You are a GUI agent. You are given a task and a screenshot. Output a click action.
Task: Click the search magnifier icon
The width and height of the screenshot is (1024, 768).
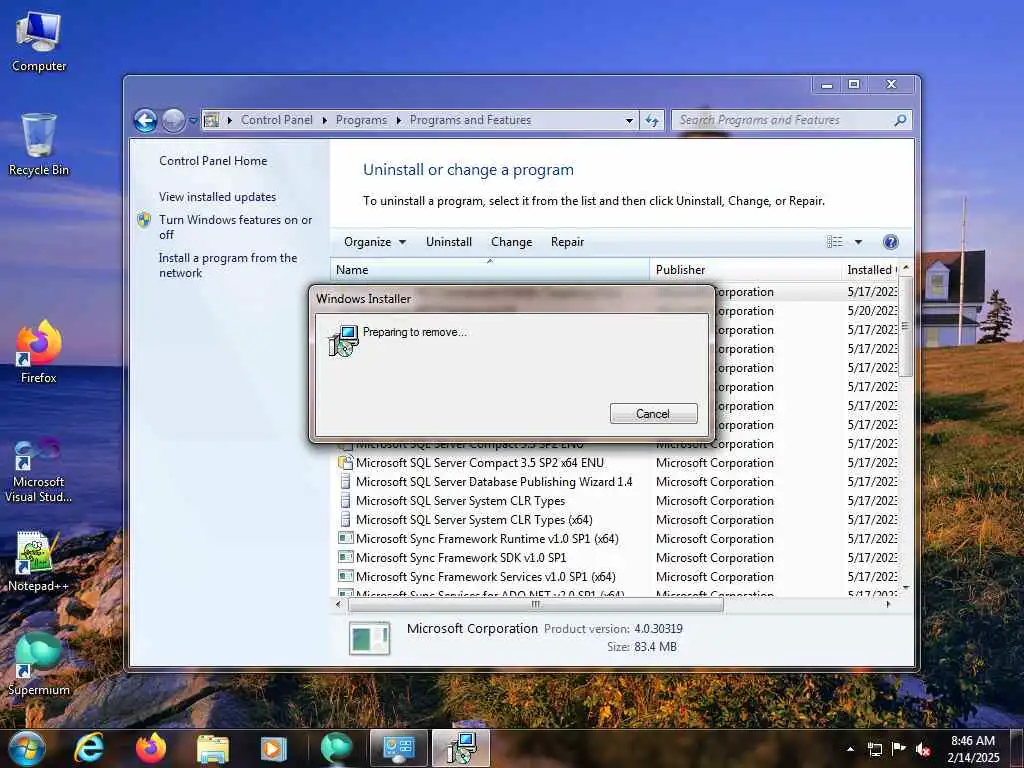(900, 120)
